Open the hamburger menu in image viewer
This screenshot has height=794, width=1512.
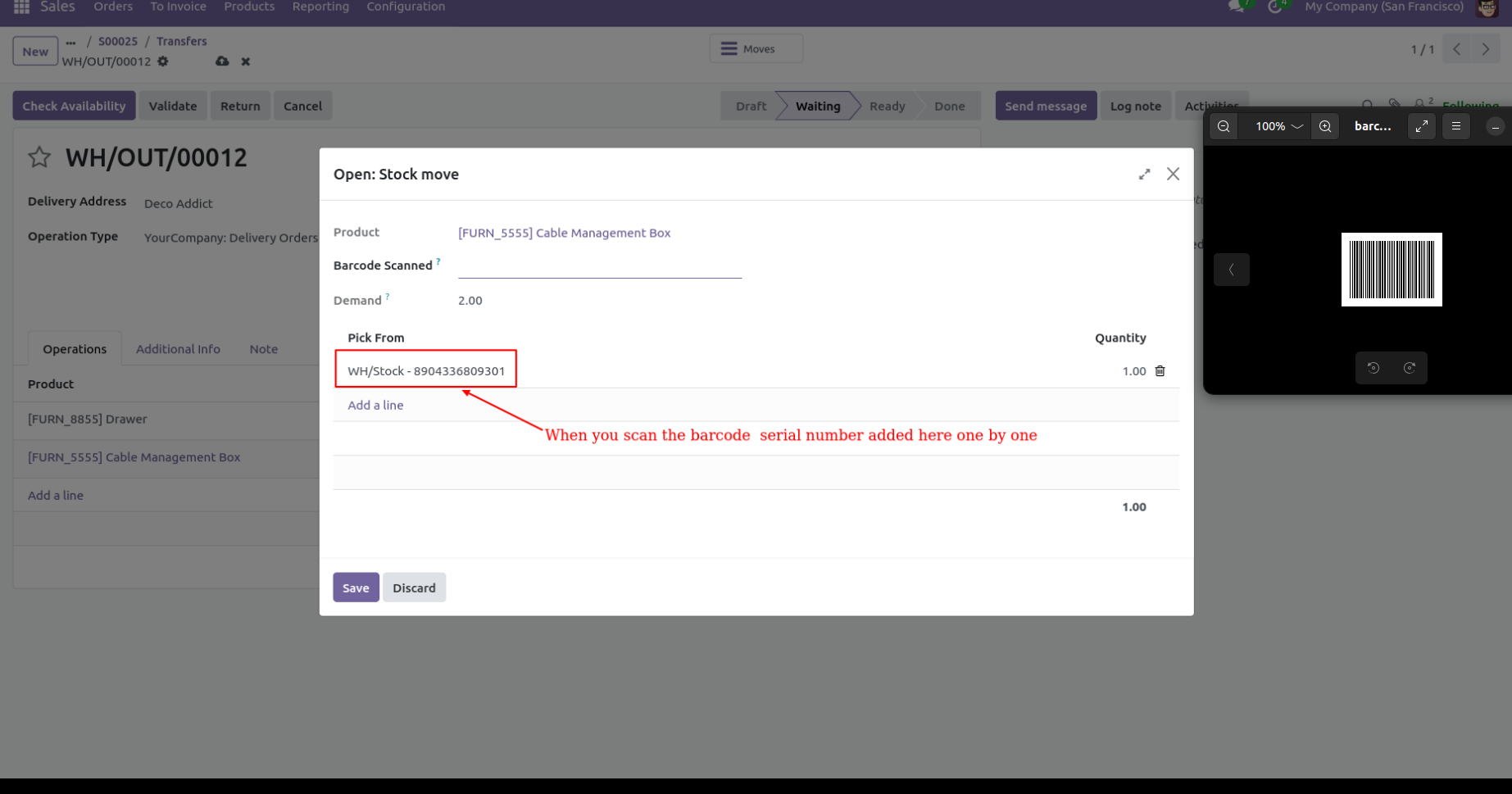pyautogui.click(x=1456, y=126)
